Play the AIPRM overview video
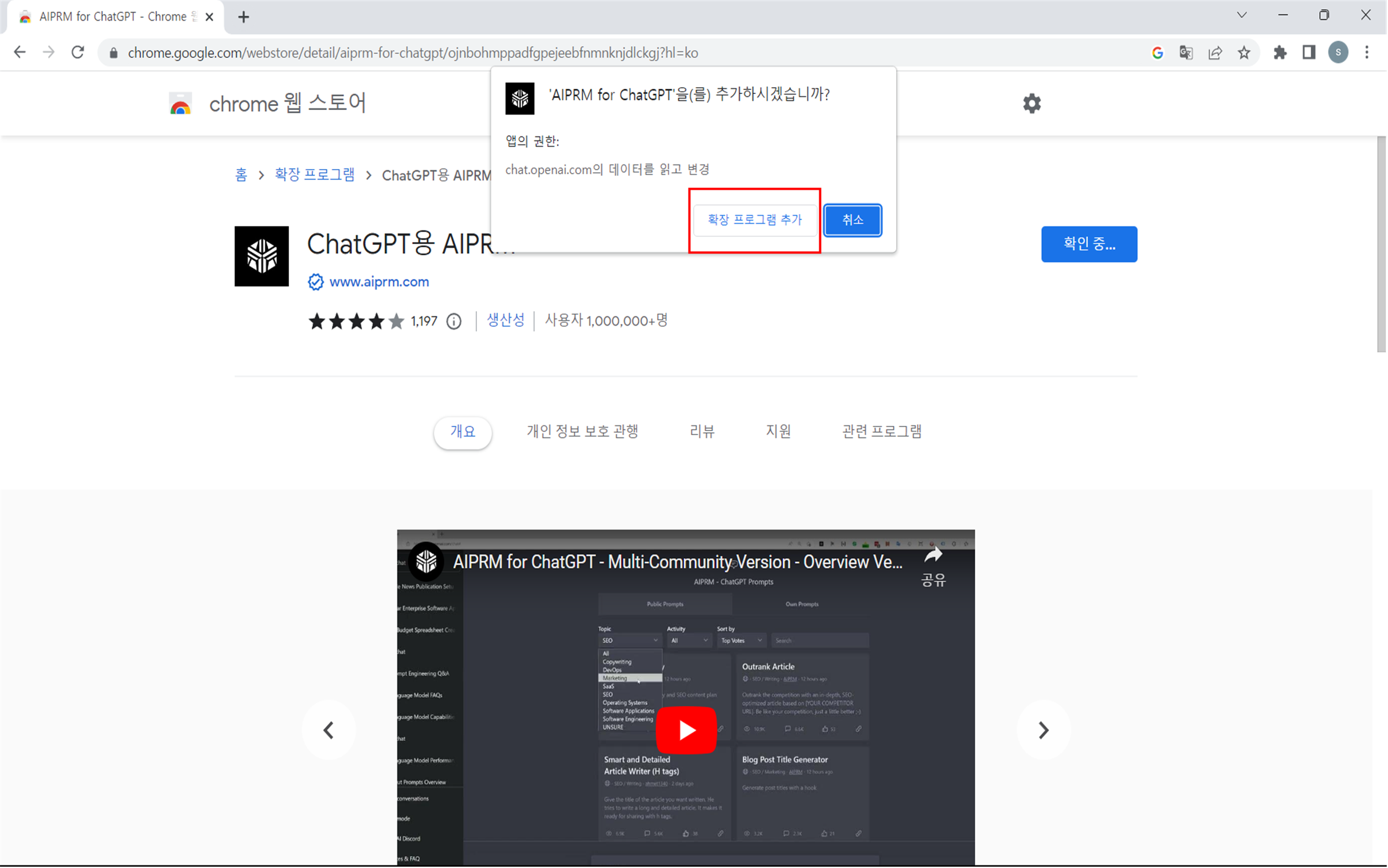 tap(686, 730)
